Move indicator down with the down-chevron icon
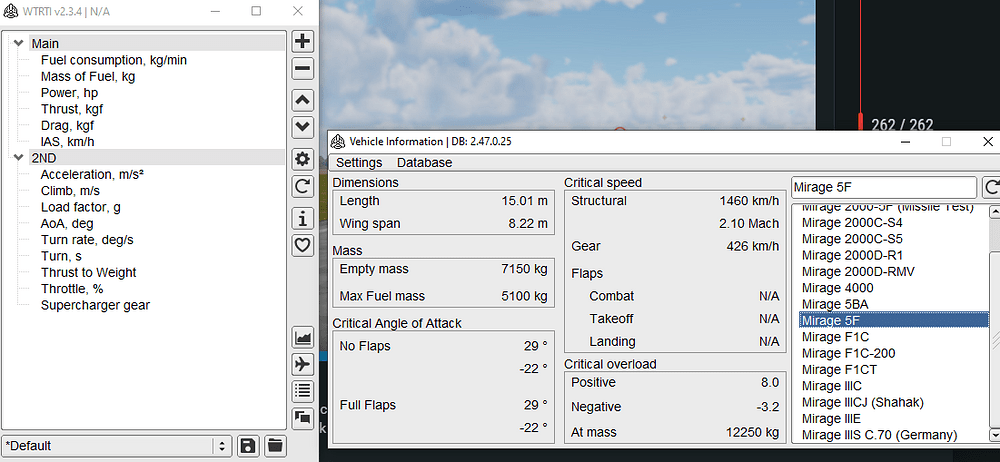Image resolution: width=1000 pixels, height=462 pixels. tap(302, 126)
